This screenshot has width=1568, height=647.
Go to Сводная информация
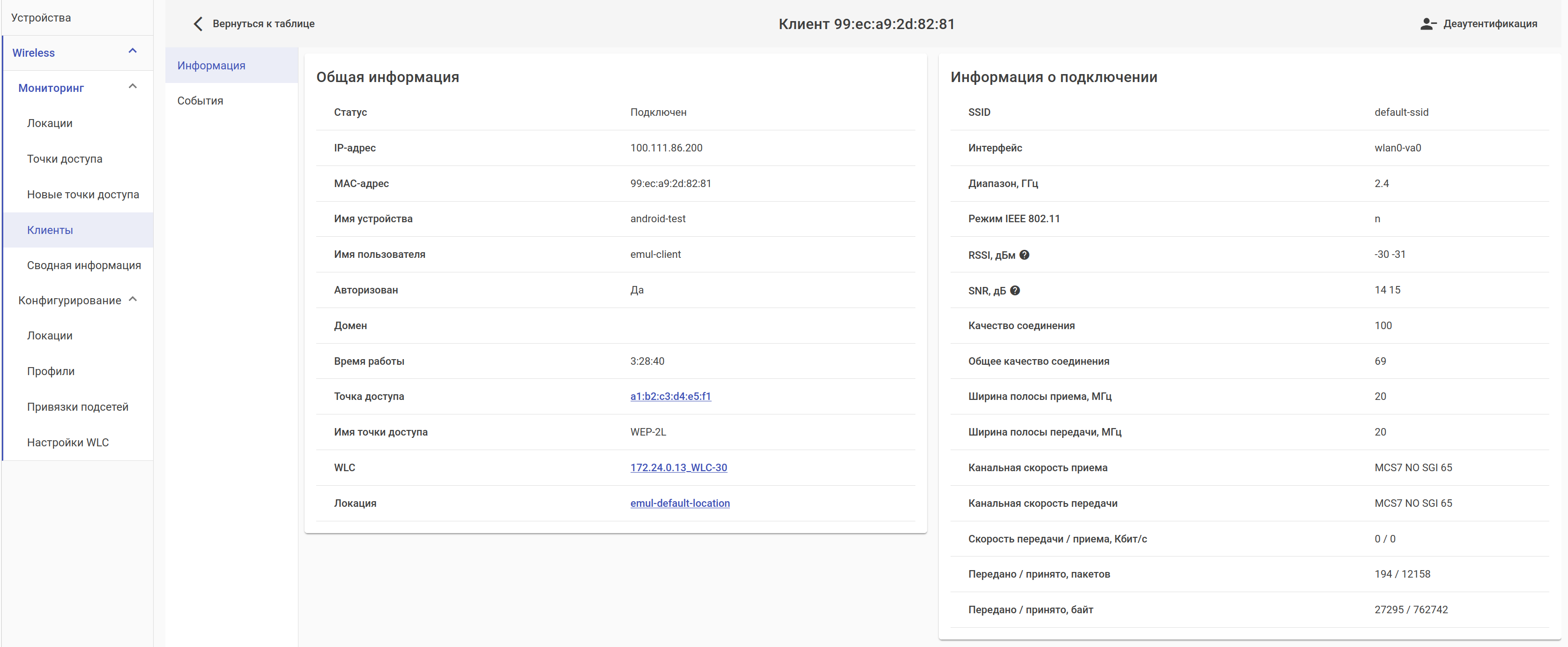(x=84, y=265)
